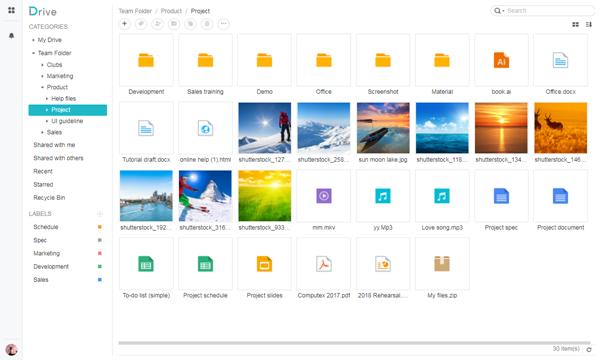
Task: Click the account avatar at bottom left
Action: [x=11, y=350]
